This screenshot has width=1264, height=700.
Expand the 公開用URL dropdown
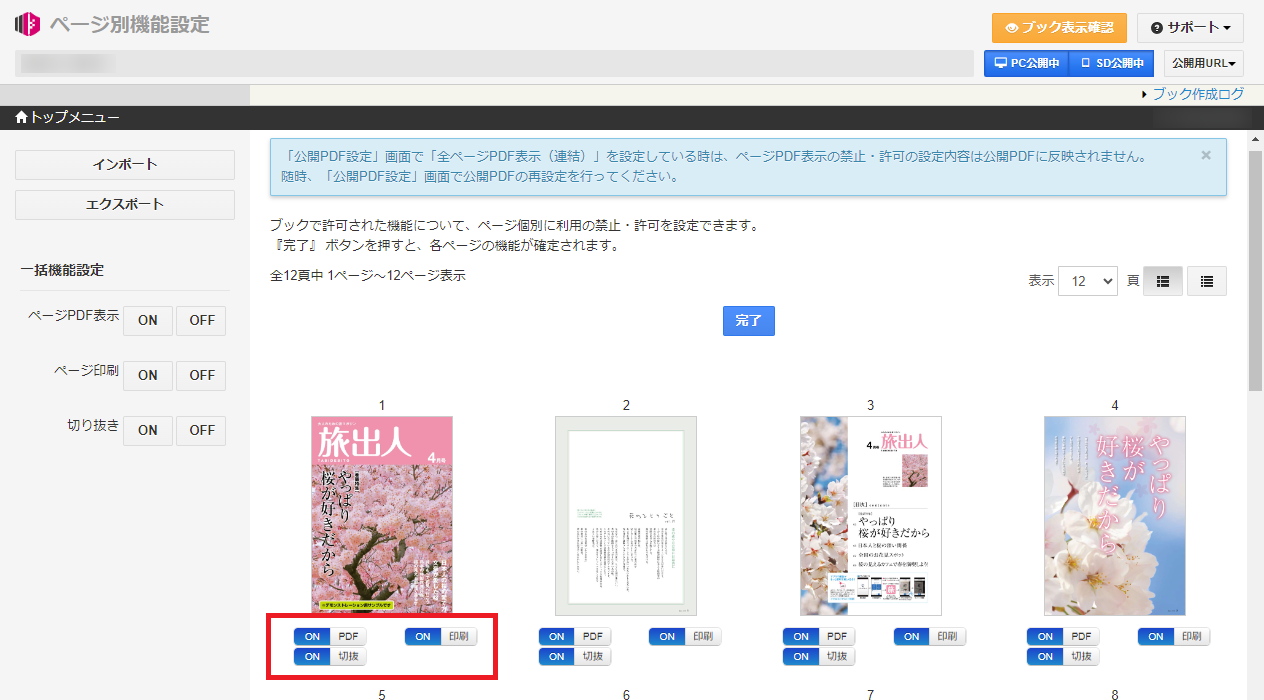click(x=1203, y=63)
